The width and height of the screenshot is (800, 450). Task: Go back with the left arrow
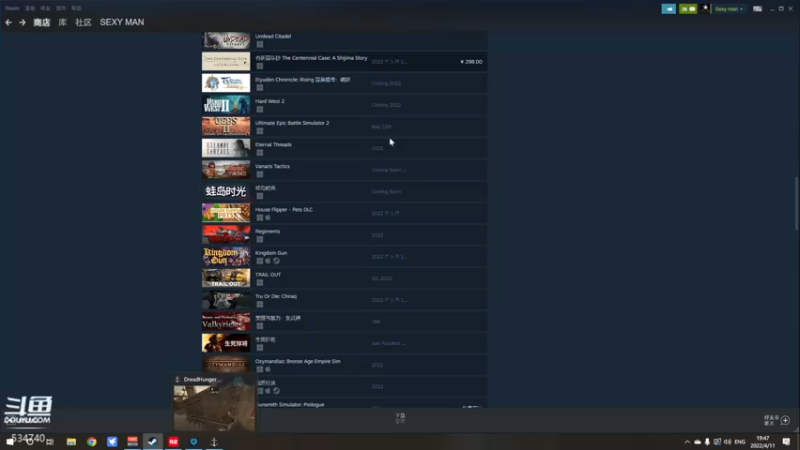coord(8,22)
